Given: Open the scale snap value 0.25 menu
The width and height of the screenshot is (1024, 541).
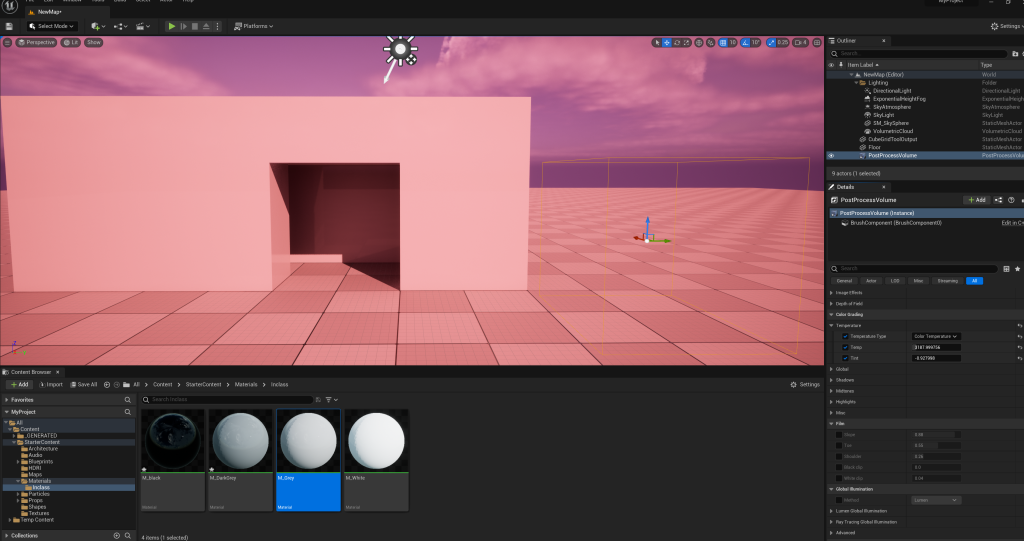Looking at the screenshot, I should coord(782,42).
